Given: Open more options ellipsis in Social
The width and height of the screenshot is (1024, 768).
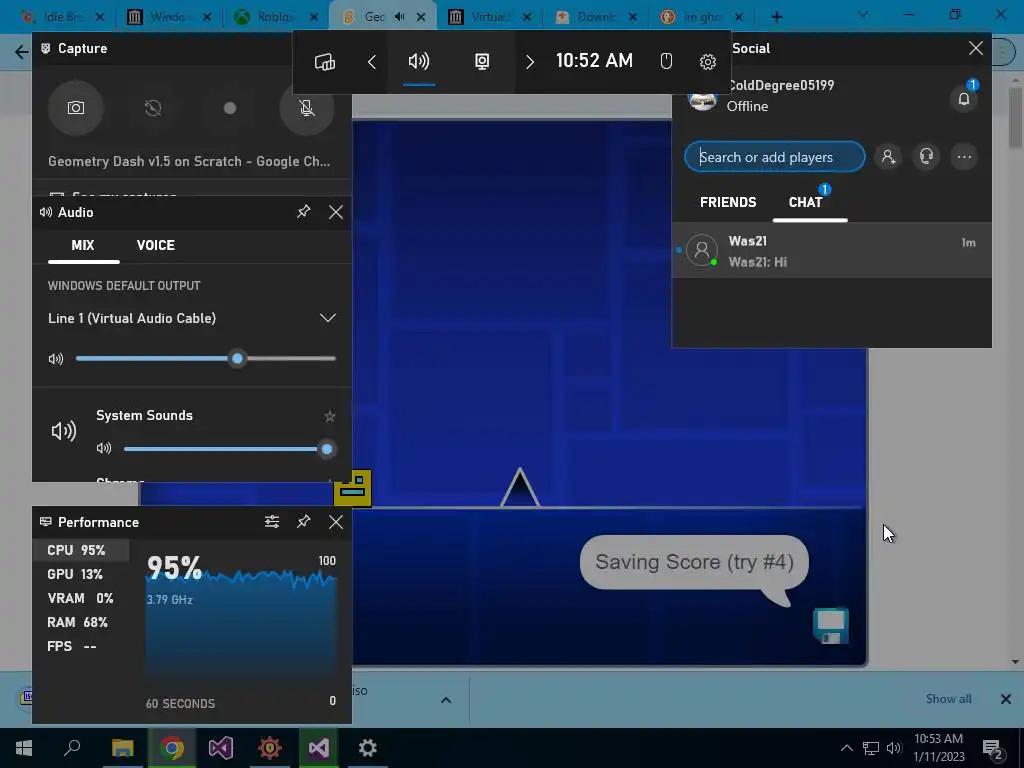Looking at the screenshot, I should point(964,157).
